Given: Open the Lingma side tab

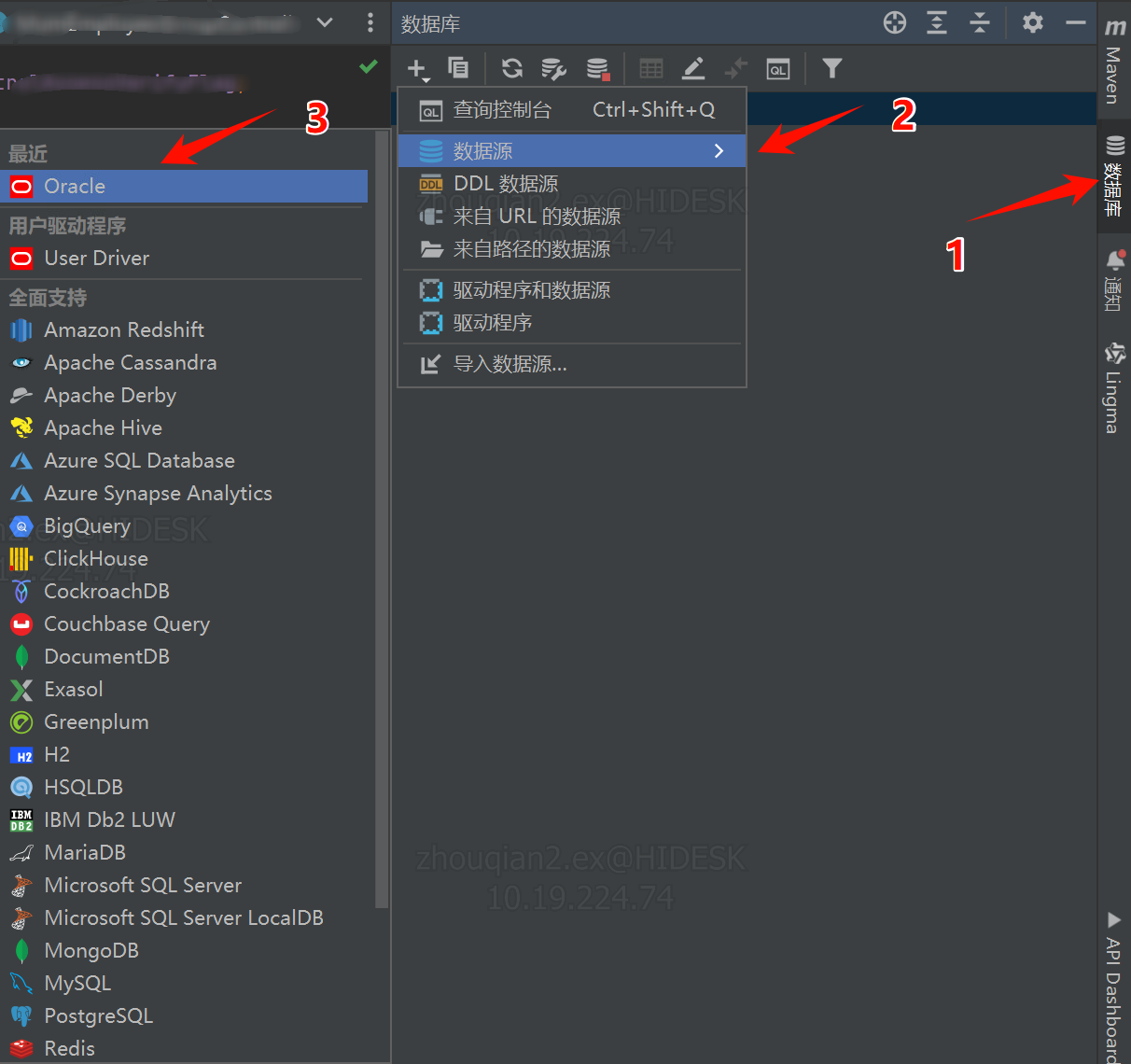Looking at the screenshot, I should 1114,387.
